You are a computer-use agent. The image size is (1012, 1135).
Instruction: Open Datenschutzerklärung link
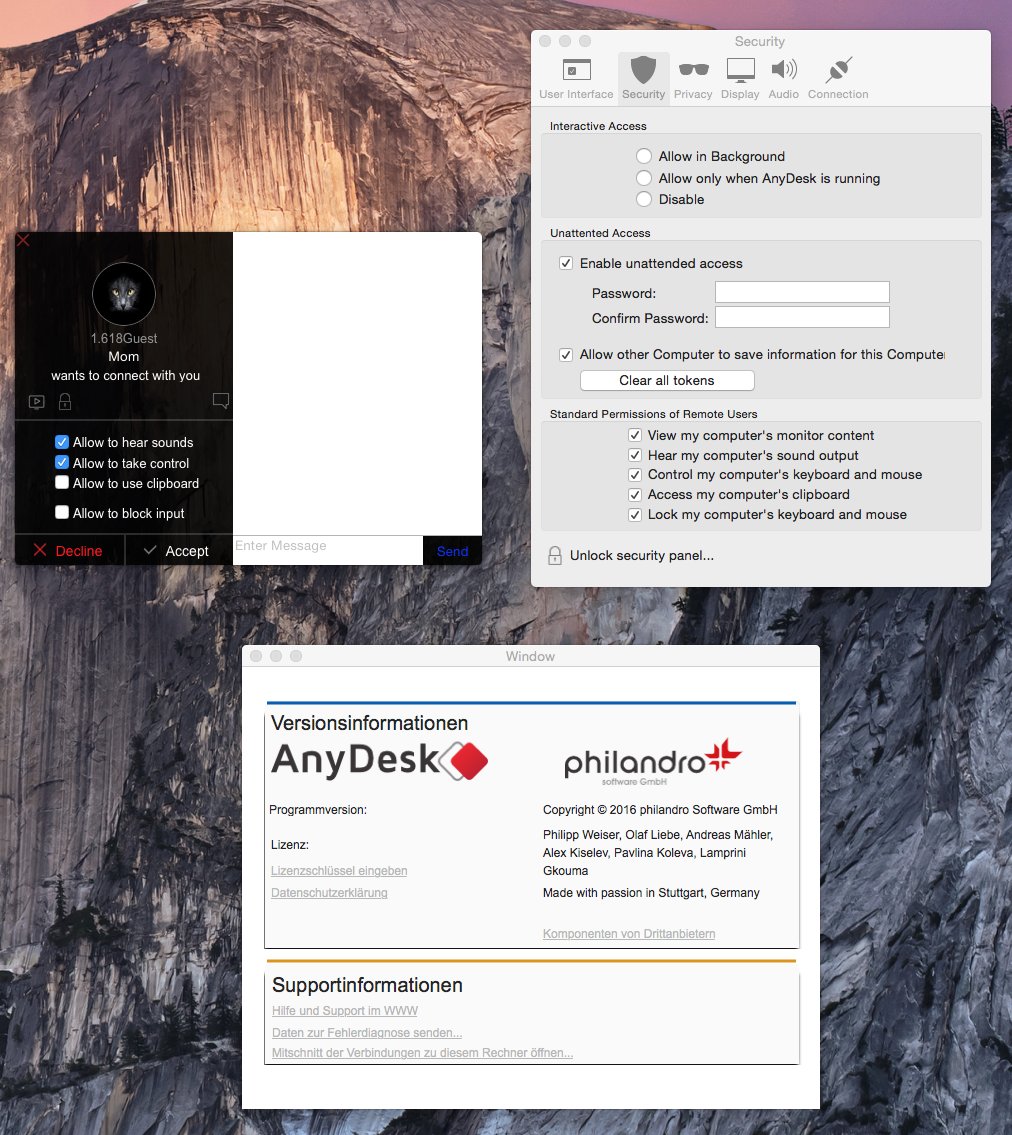pos(329,893)
